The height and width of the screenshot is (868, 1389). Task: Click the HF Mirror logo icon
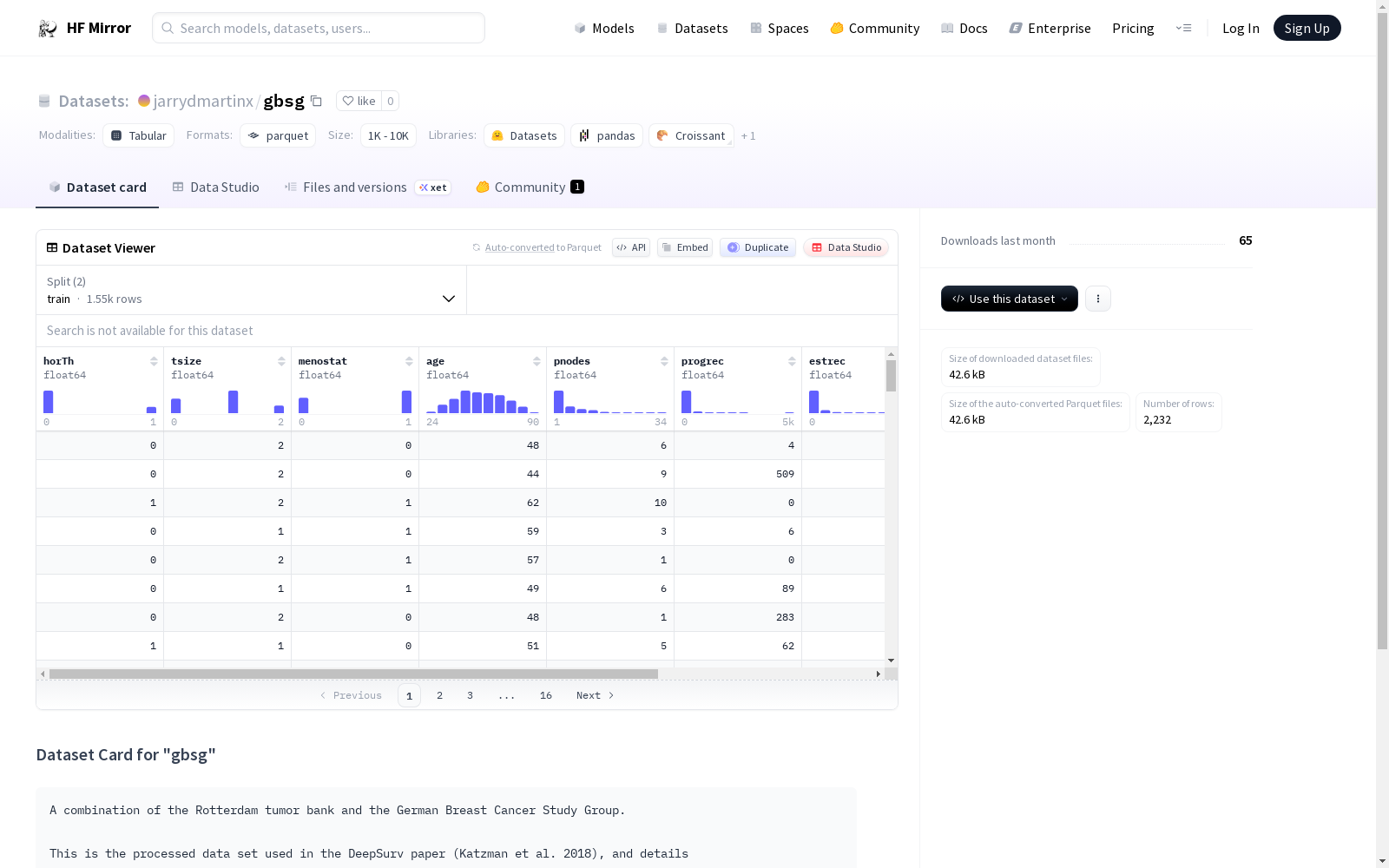coord(48,29)
